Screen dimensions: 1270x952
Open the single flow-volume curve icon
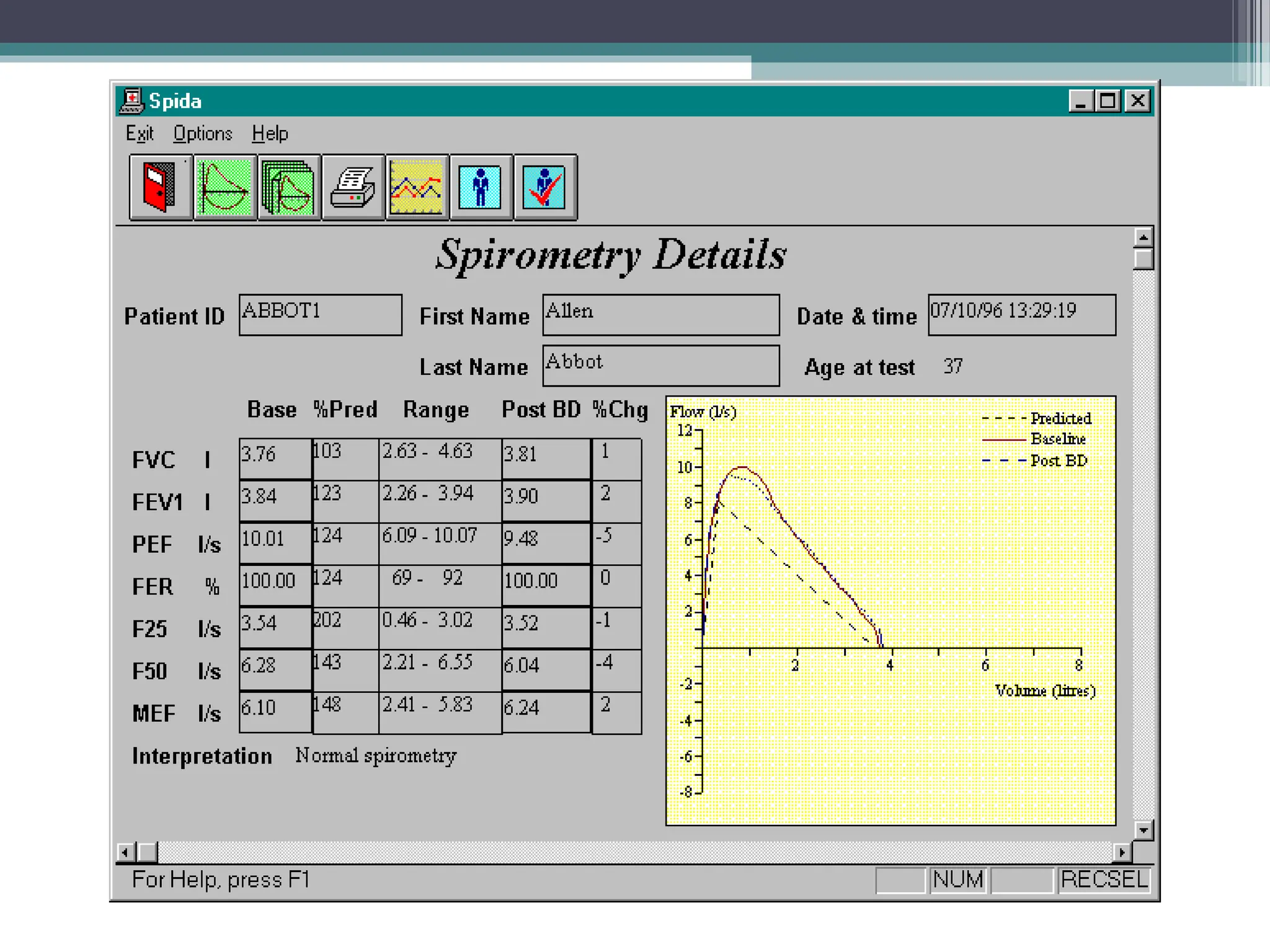224,187
